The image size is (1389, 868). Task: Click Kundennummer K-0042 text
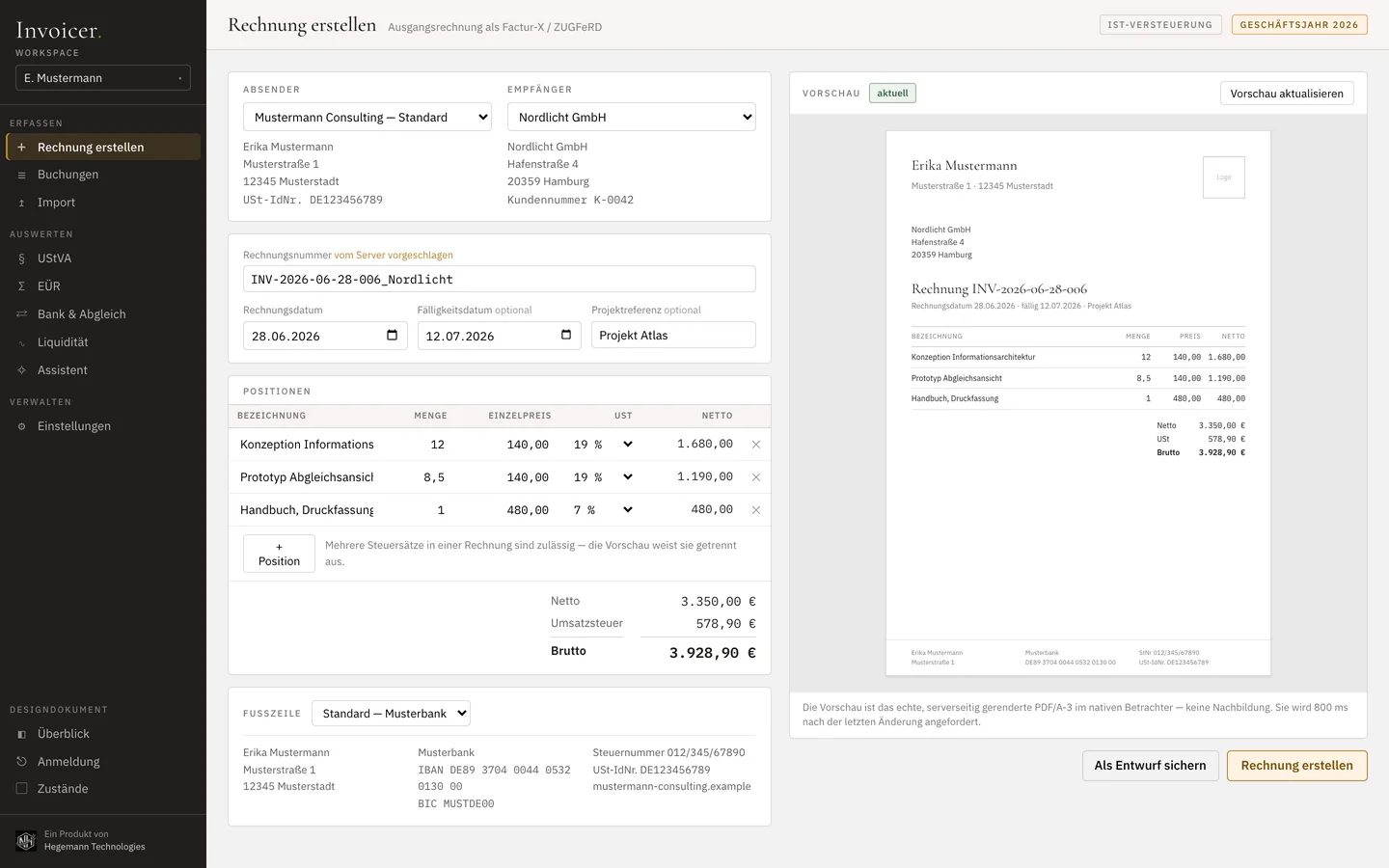click(x=570, y=200)
